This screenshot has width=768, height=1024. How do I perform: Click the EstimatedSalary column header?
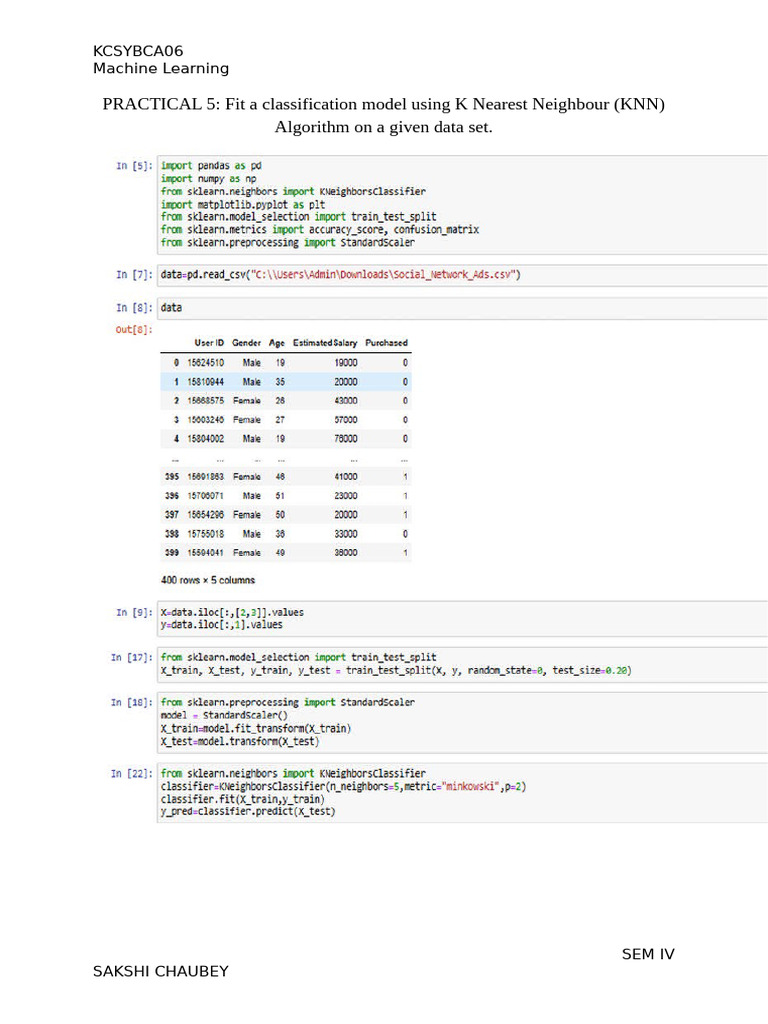325,343
